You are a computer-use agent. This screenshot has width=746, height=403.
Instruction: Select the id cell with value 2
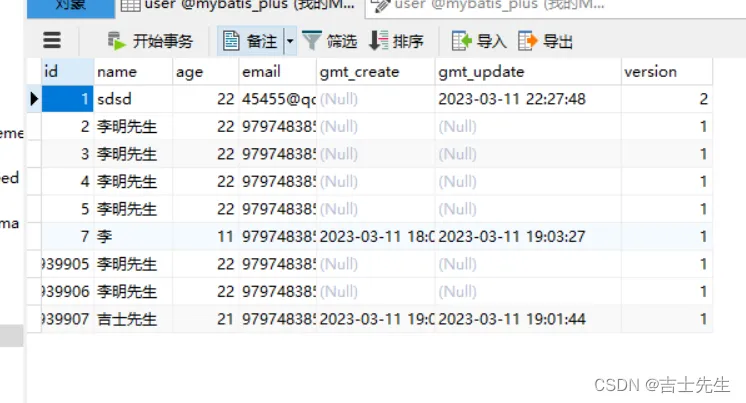point(68,127)
